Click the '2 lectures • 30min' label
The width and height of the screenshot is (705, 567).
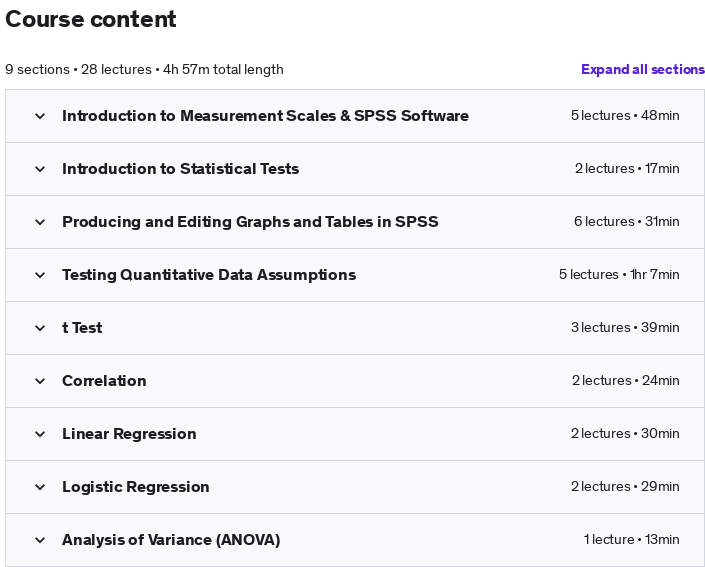625,434
